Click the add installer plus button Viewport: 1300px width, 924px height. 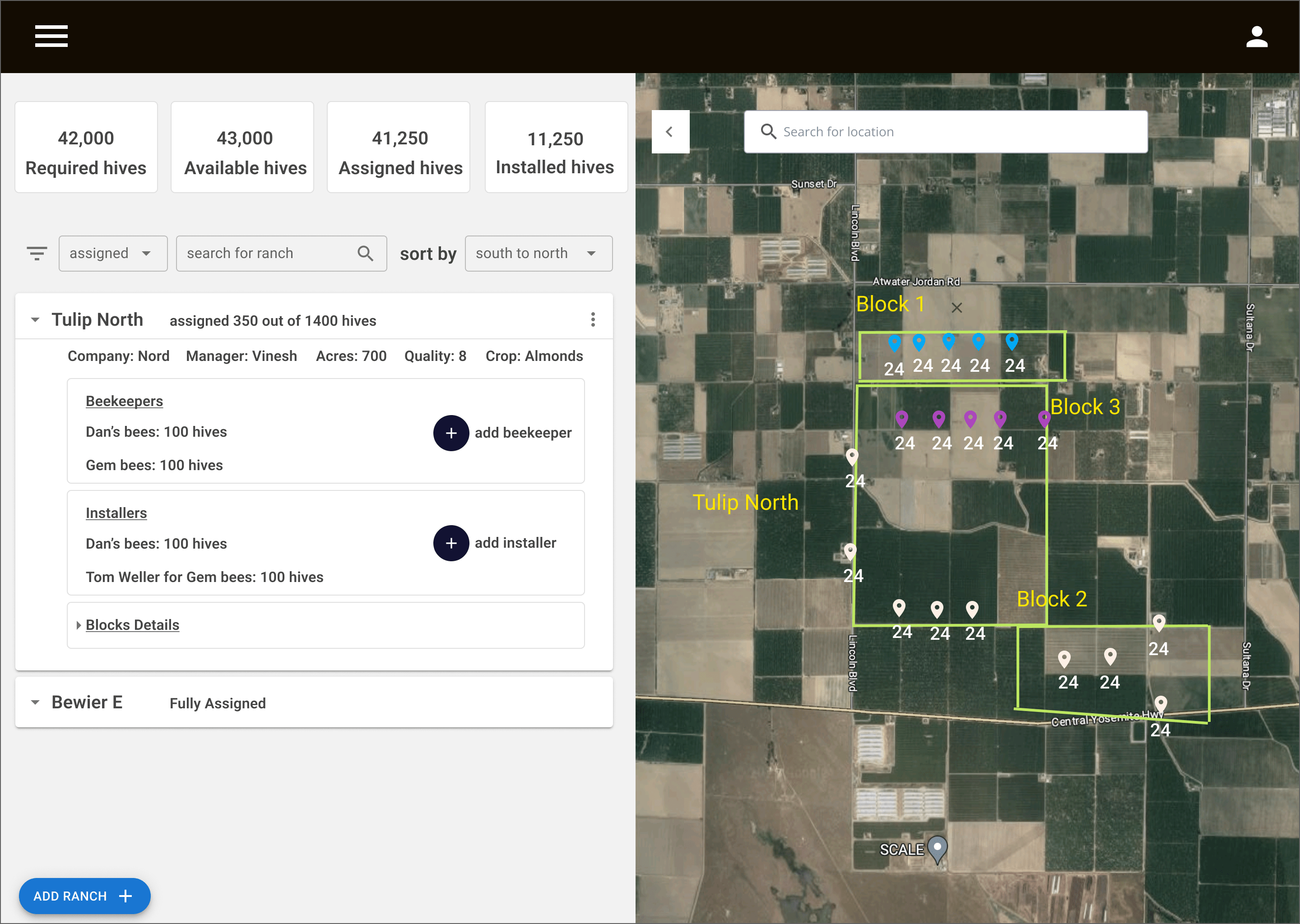pyautogui.click(x=451, y=543)
